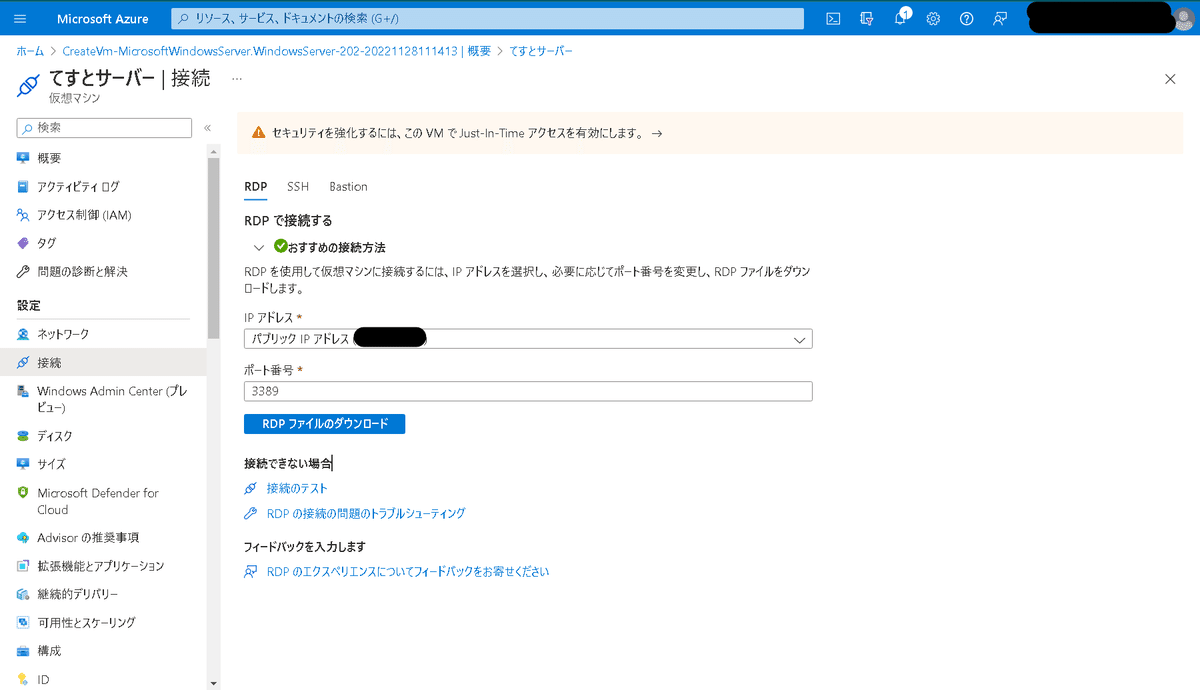
Task: Click the ID key icon
Action: (23, 679)
